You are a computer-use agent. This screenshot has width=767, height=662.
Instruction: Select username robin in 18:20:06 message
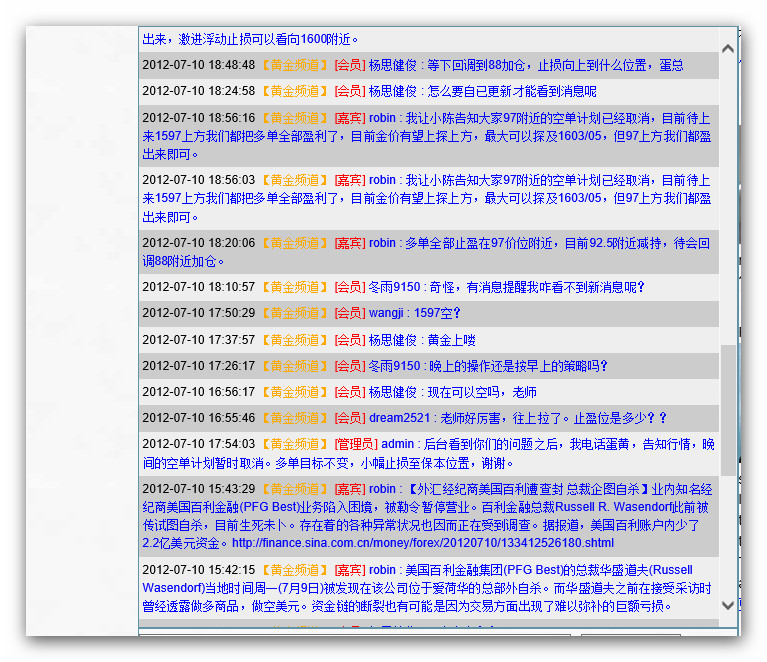(382, 243)
